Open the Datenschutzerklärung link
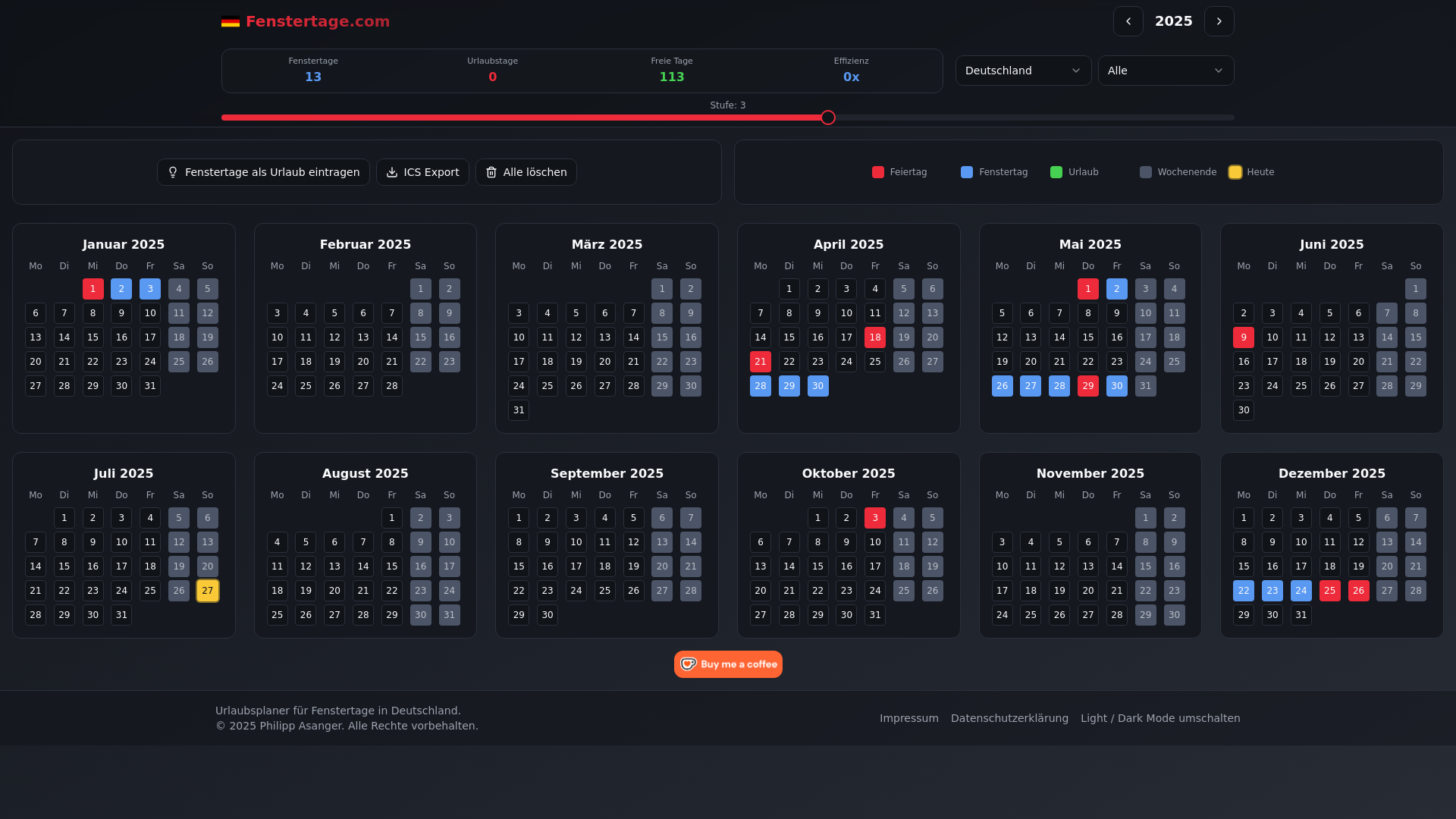1456x819 pixels. 1009,718
